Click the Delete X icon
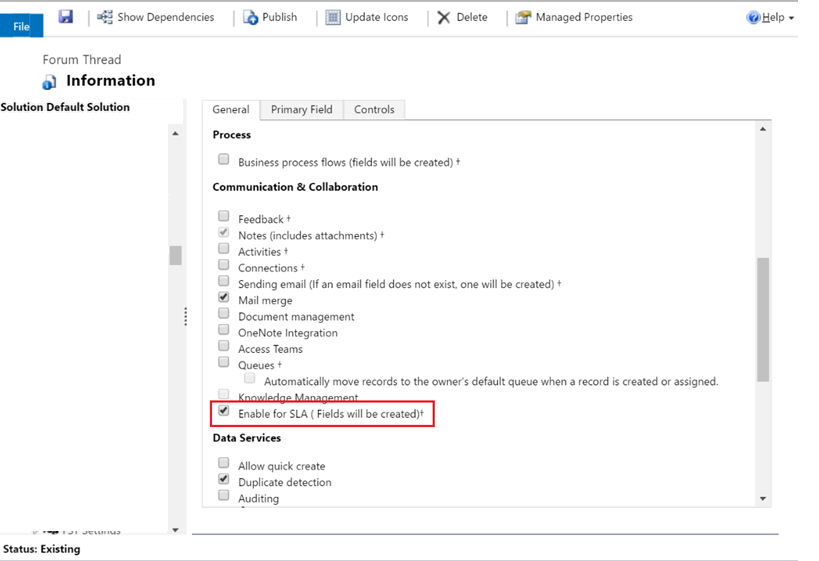 [444, 17]
